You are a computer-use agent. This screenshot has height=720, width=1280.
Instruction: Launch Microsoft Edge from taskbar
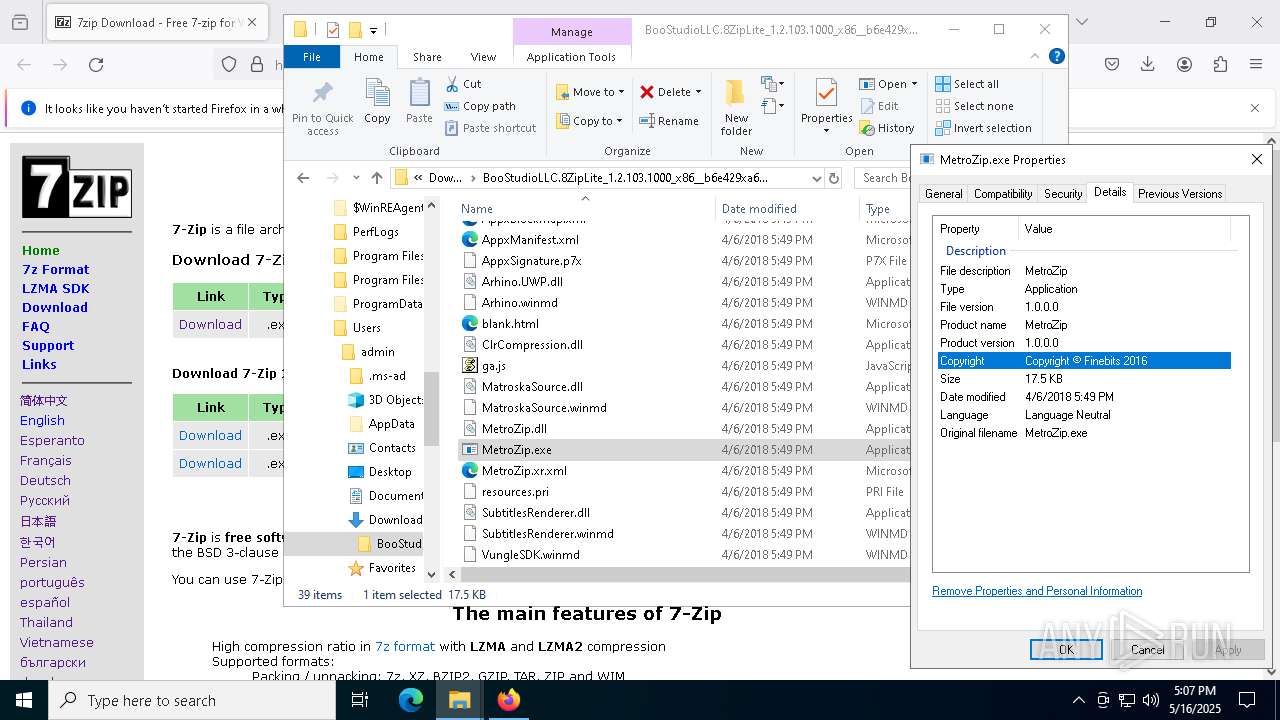coord(411,700)
